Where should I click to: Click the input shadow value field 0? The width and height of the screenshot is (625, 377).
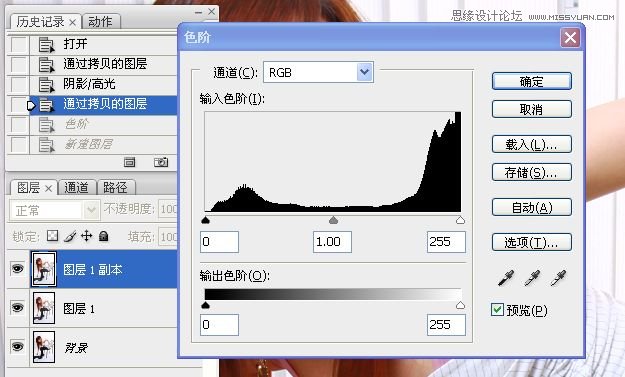(x=220, y=242)
